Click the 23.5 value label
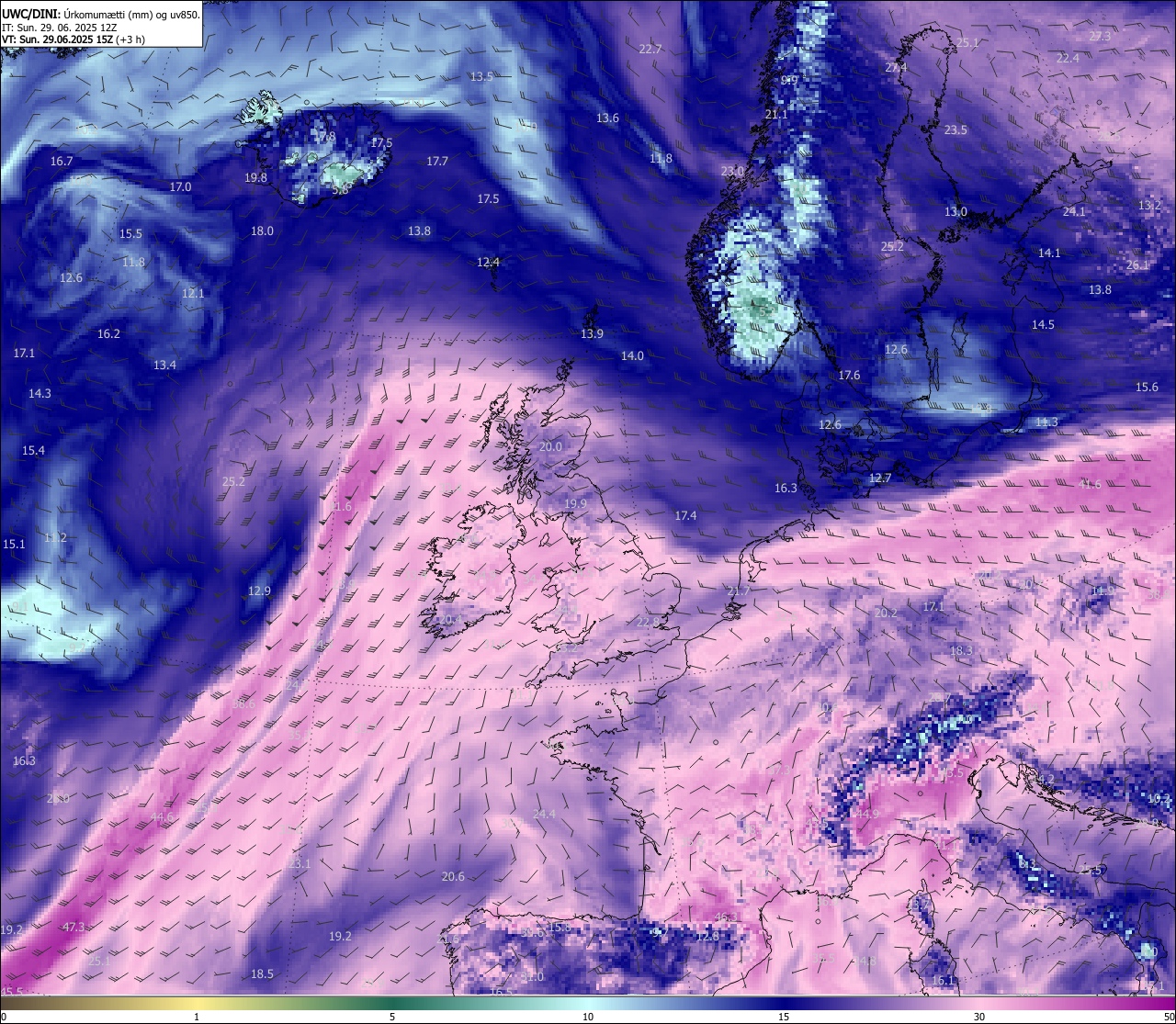The width and height of the screenshot is (1176, 1024). point(955,130)
